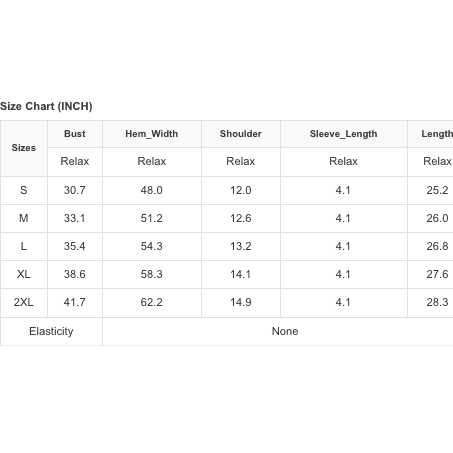Screen dimensions: 453x453
Task: Click the Length column header
Action: (x=437, y=134)
